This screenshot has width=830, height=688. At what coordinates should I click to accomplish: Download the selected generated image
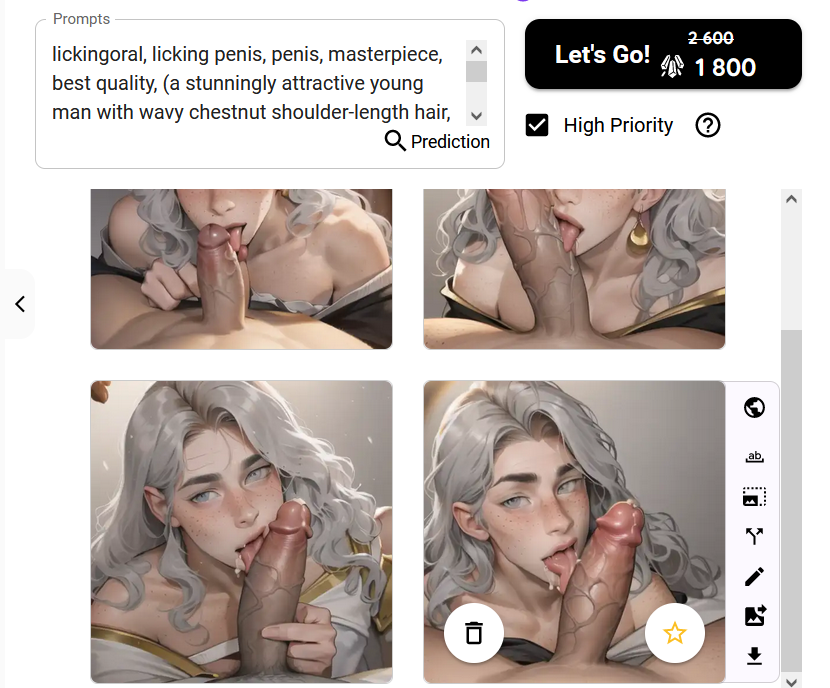click(x=754, y=656)
